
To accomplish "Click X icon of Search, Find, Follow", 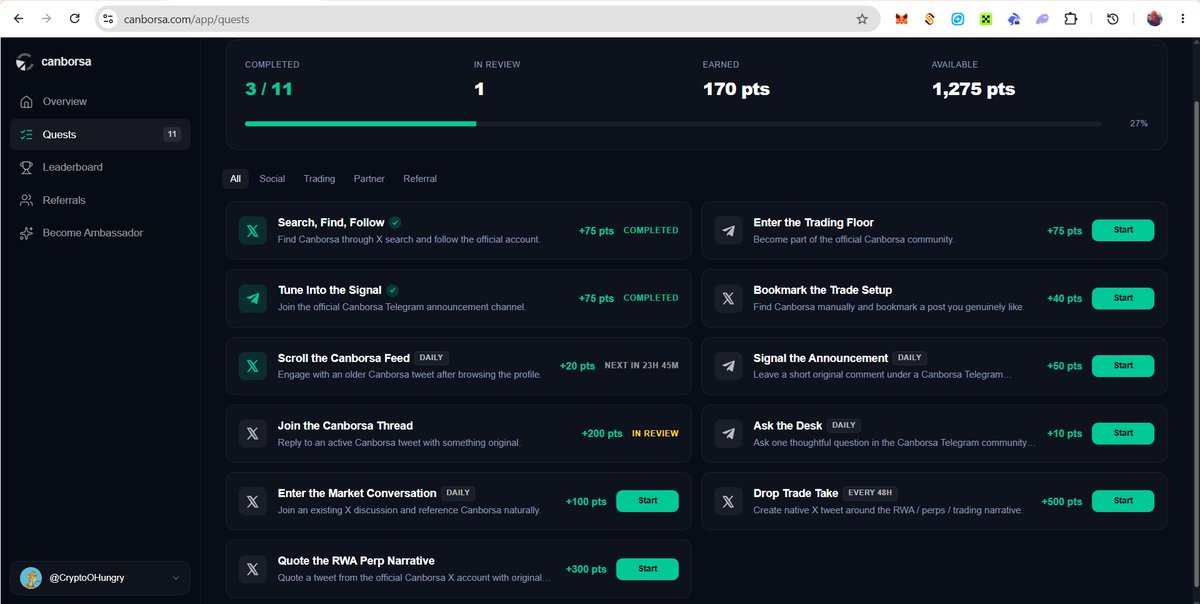I will [x=252, y=230].
